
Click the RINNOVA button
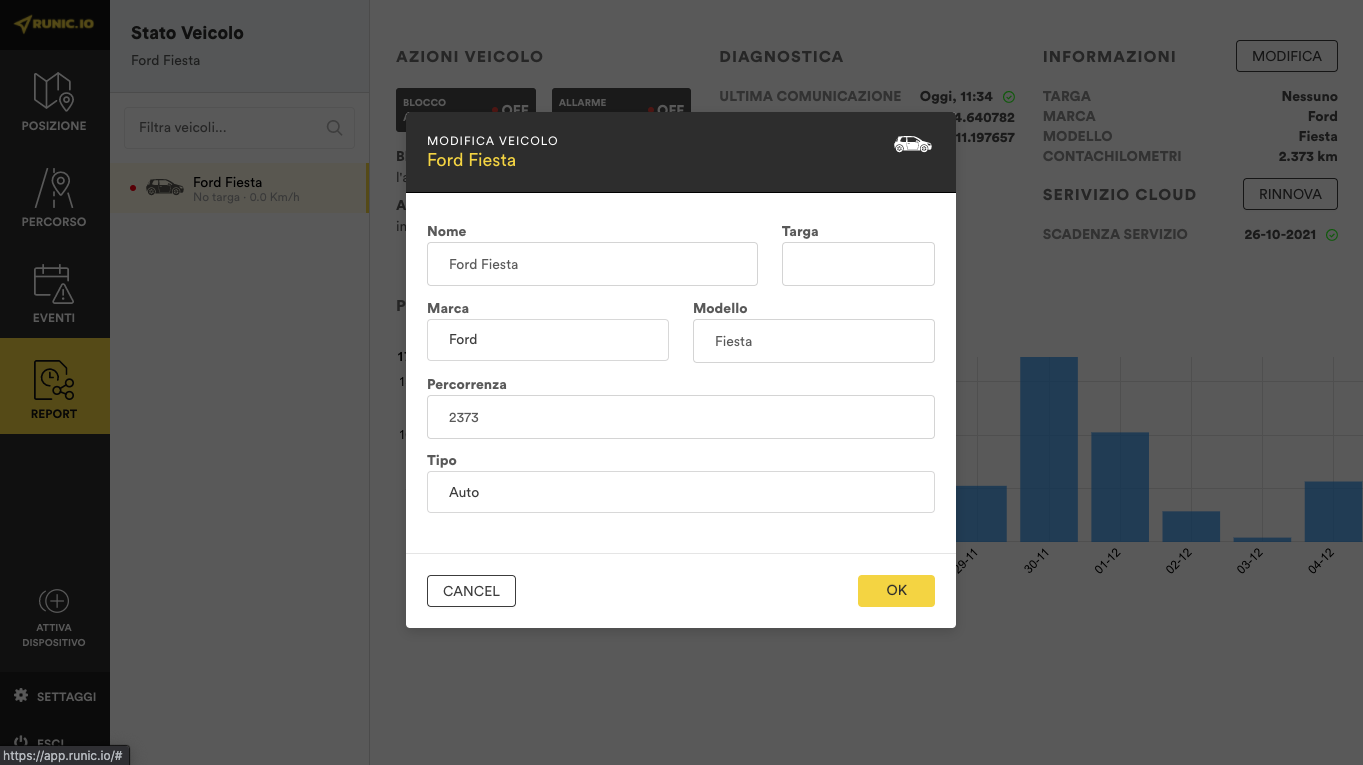click(x=1290, y=194)
